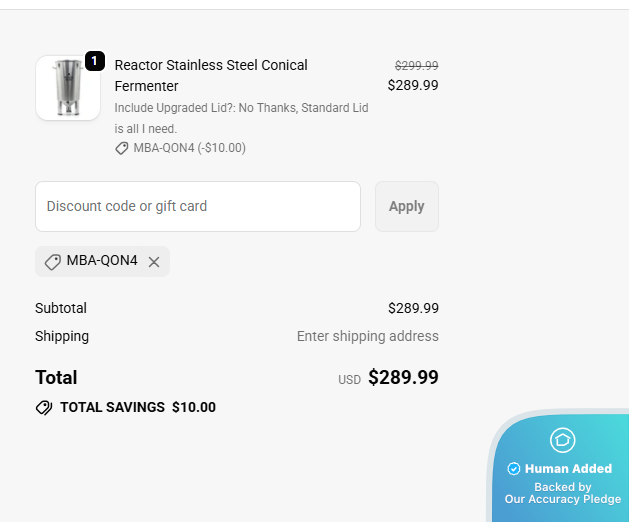
Task: Focus the Discount code or gift card field
Action: point(198,206)
